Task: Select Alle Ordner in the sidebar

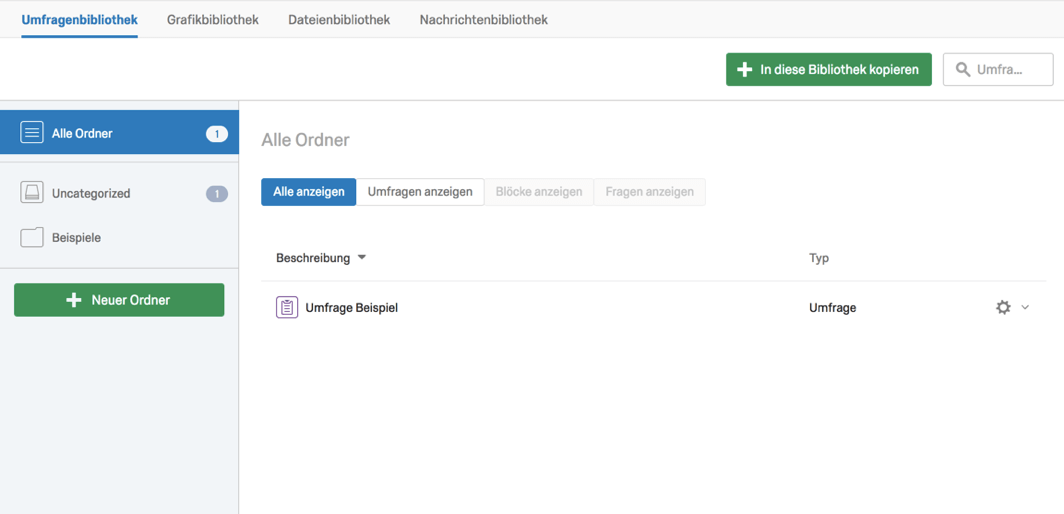Action: [119, 134]
